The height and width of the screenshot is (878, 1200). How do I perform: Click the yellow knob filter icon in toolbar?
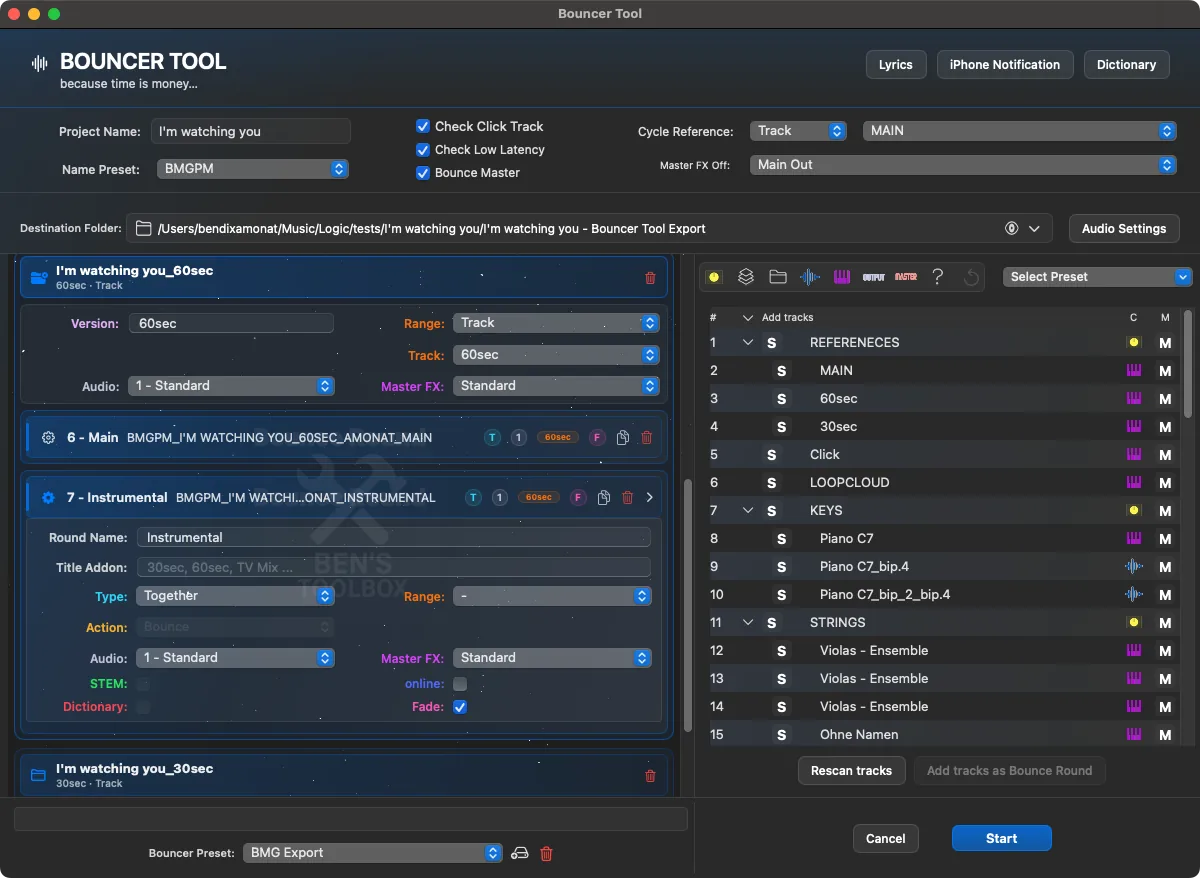click(714, 277)
